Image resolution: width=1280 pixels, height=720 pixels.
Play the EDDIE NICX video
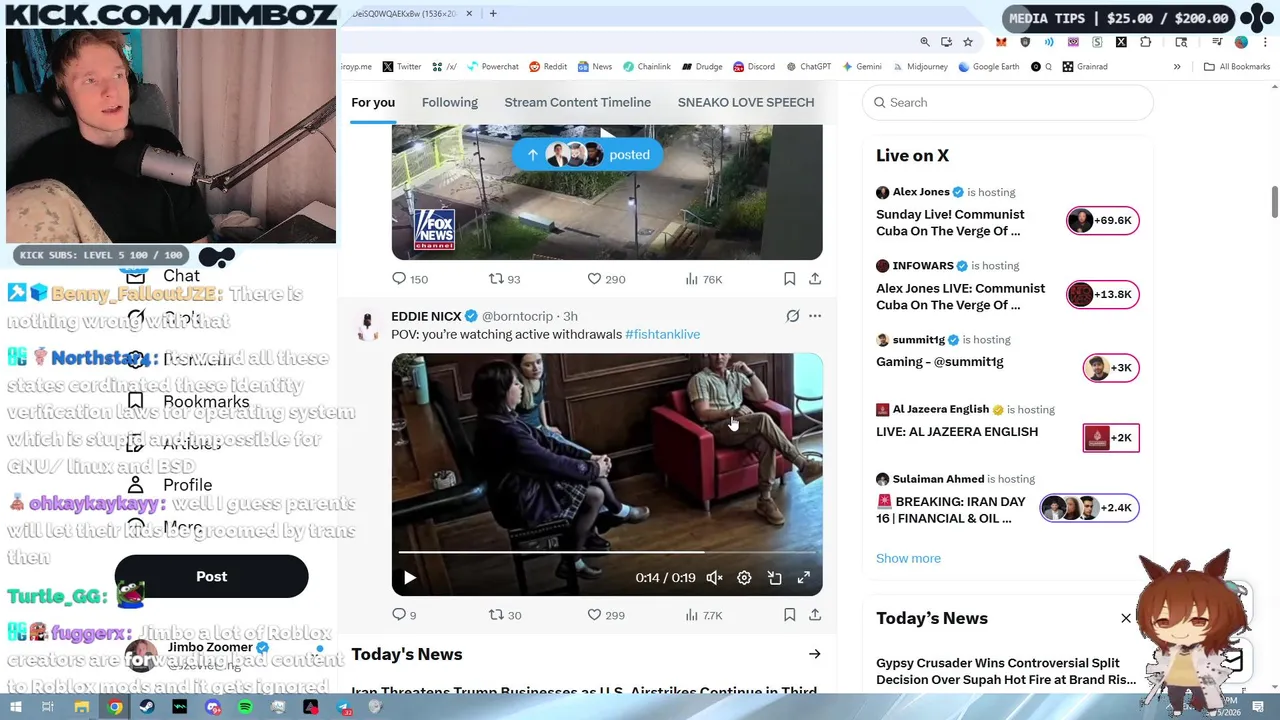pos(409,578)
